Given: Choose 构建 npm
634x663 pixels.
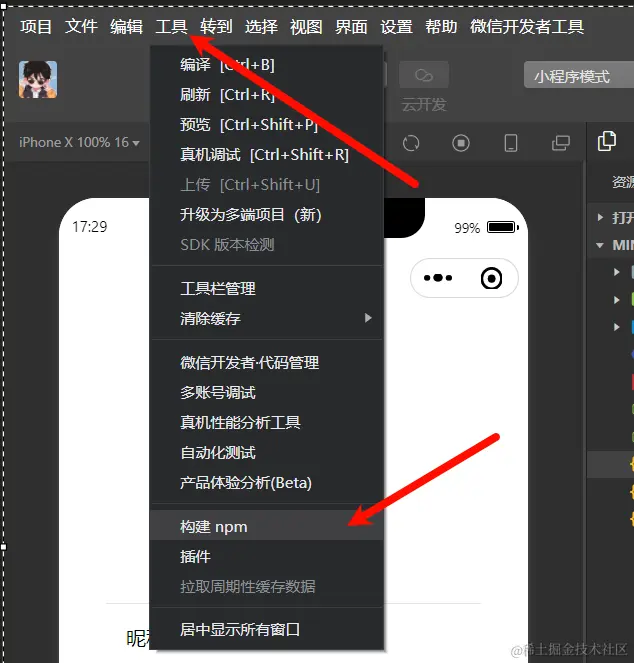Looking at the screenshot, I should click(x=266, y=527).
